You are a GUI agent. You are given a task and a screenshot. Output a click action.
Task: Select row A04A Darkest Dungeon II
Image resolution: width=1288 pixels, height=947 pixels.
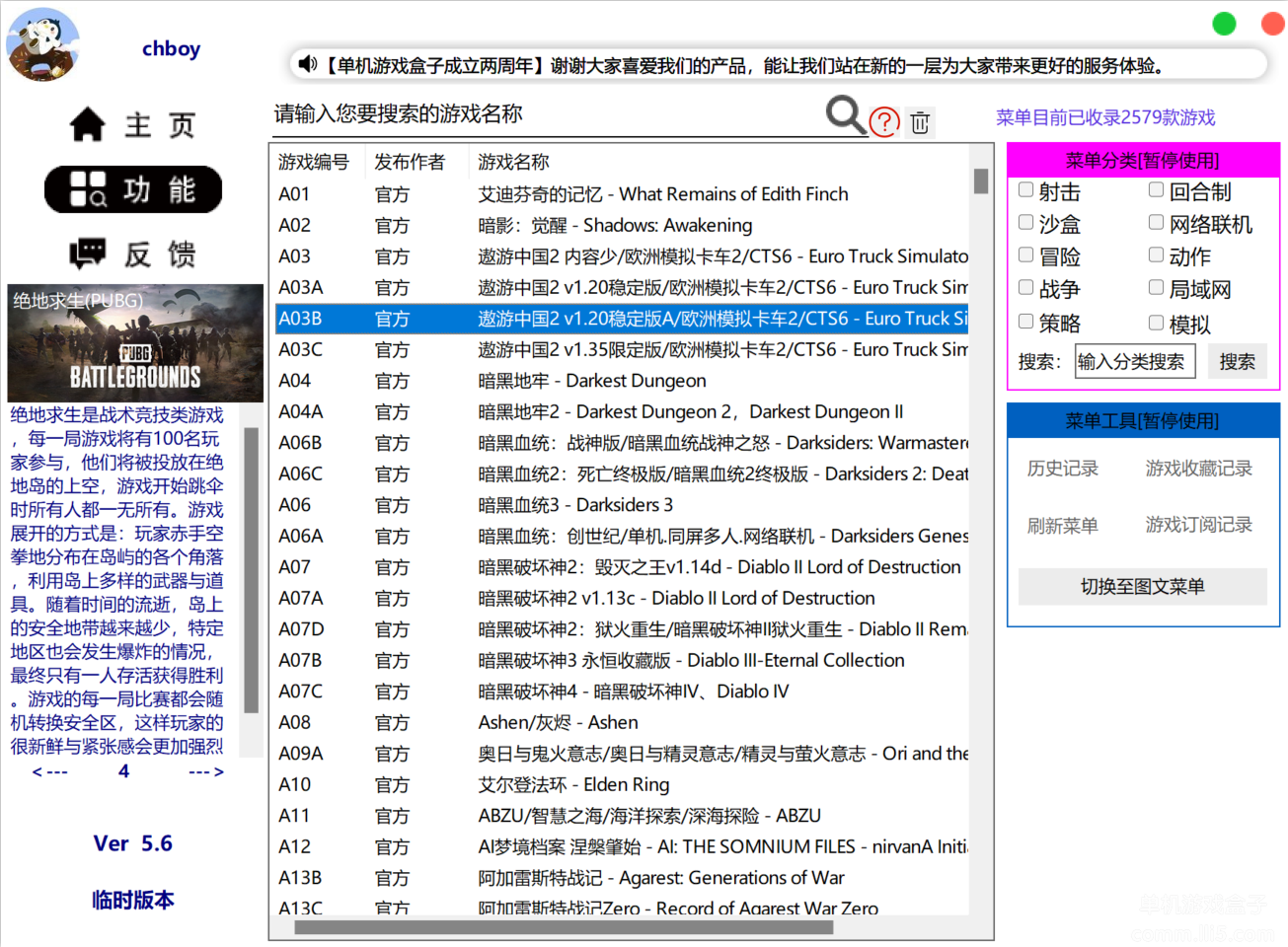coord(622,411)
